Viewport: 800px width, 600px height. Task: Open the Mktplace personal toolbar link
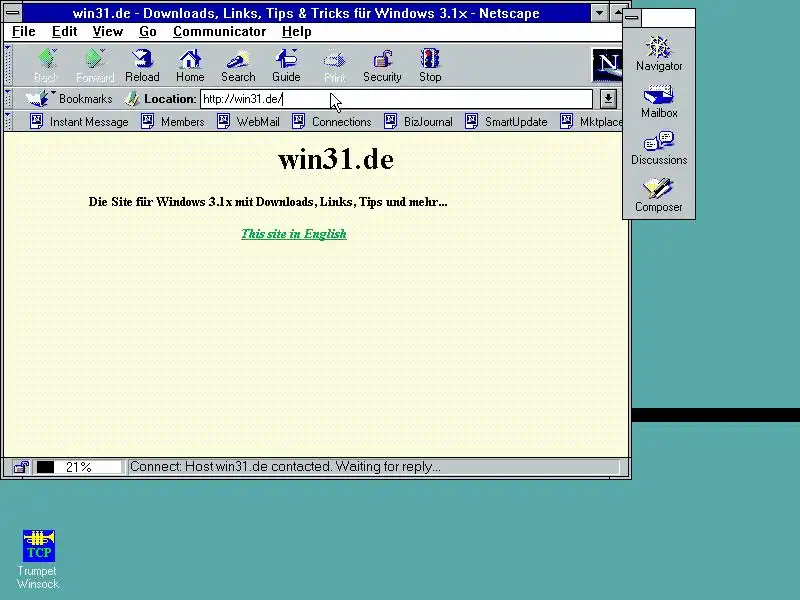click(x=591, y=122)
